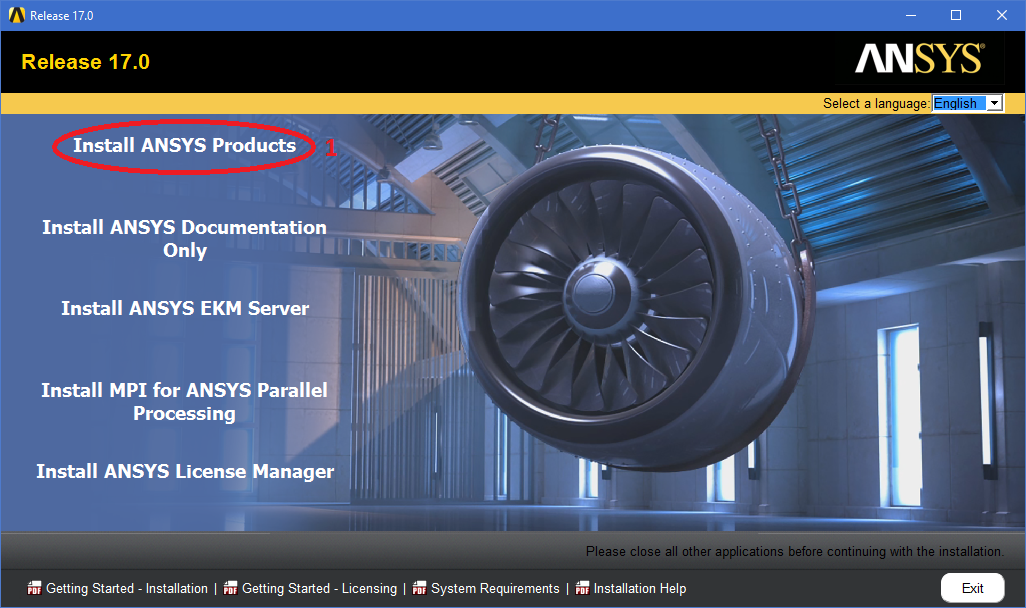The width and height of the screenshot is (1026, 608).
Task: Expand the language dropdown arrow
Action: pyautogui.click(x=994, y=103)
